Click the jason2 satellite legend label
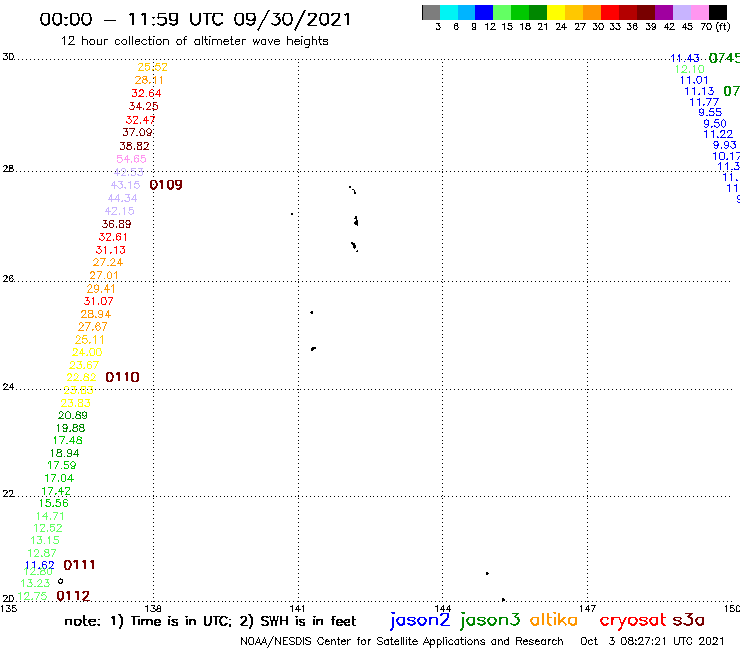 (420, 621)
